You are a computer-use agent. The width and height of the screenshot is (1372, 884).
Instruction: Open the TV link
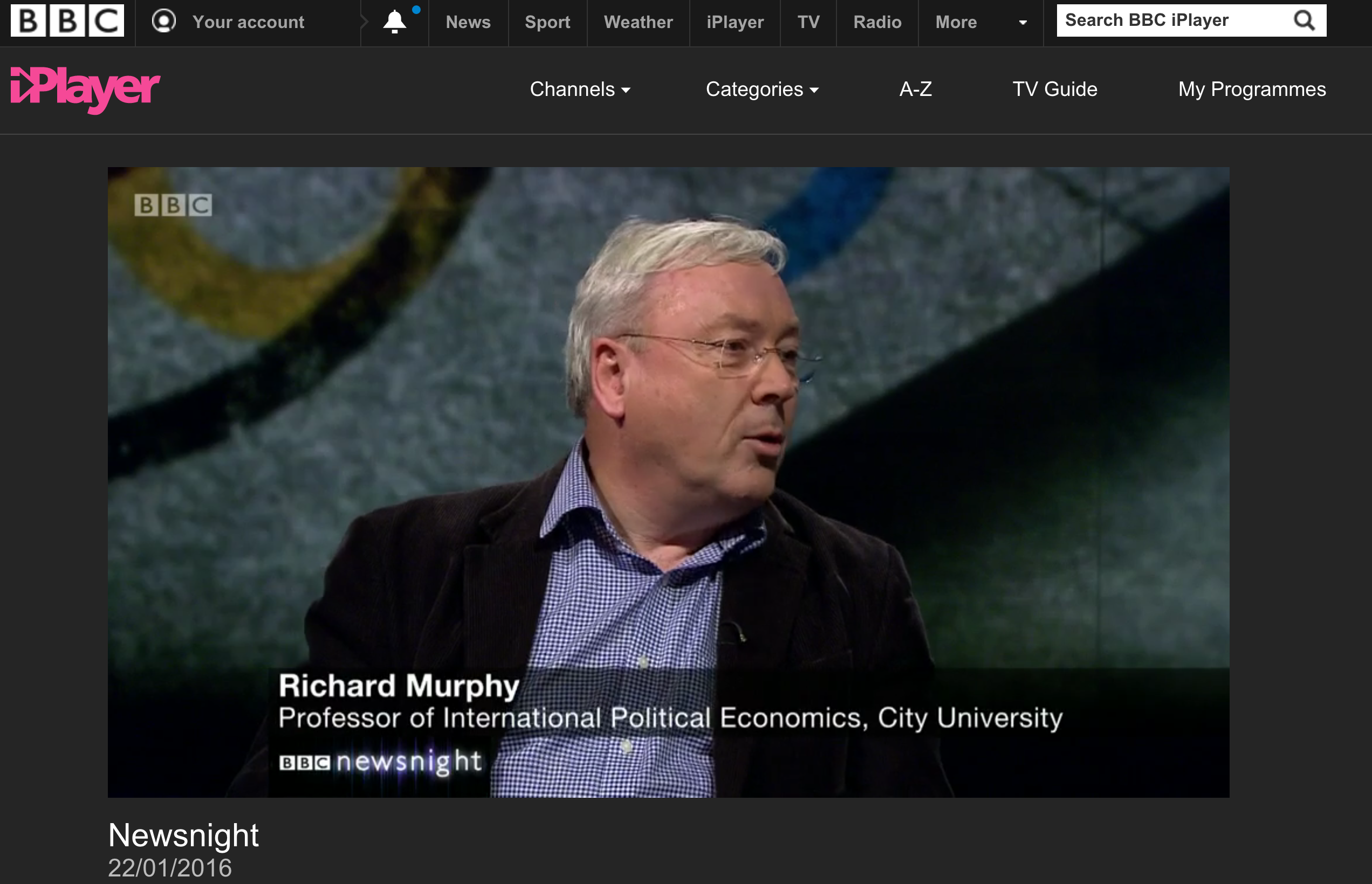point(808,22)
